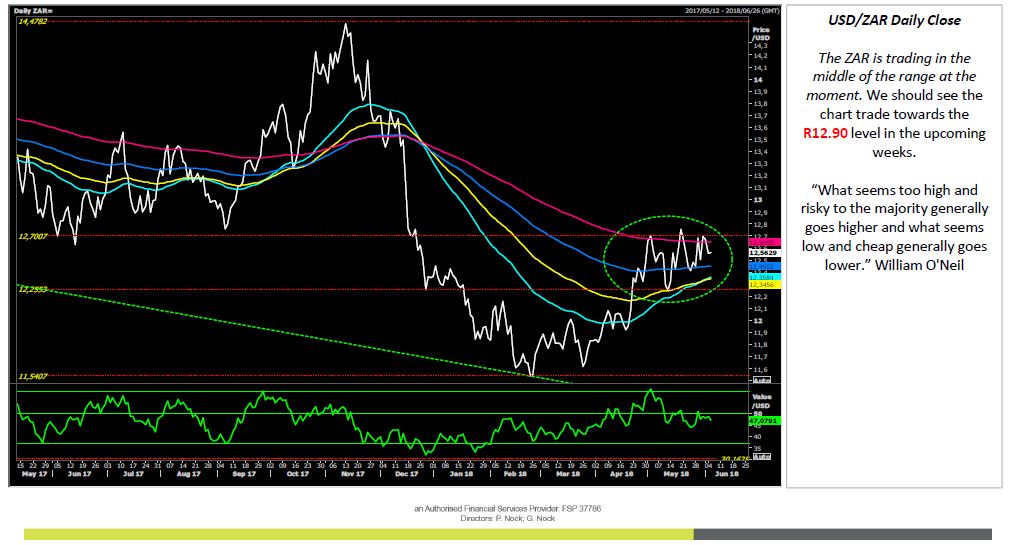Click the 14,4782 resistance level label

tap(33, 21)
